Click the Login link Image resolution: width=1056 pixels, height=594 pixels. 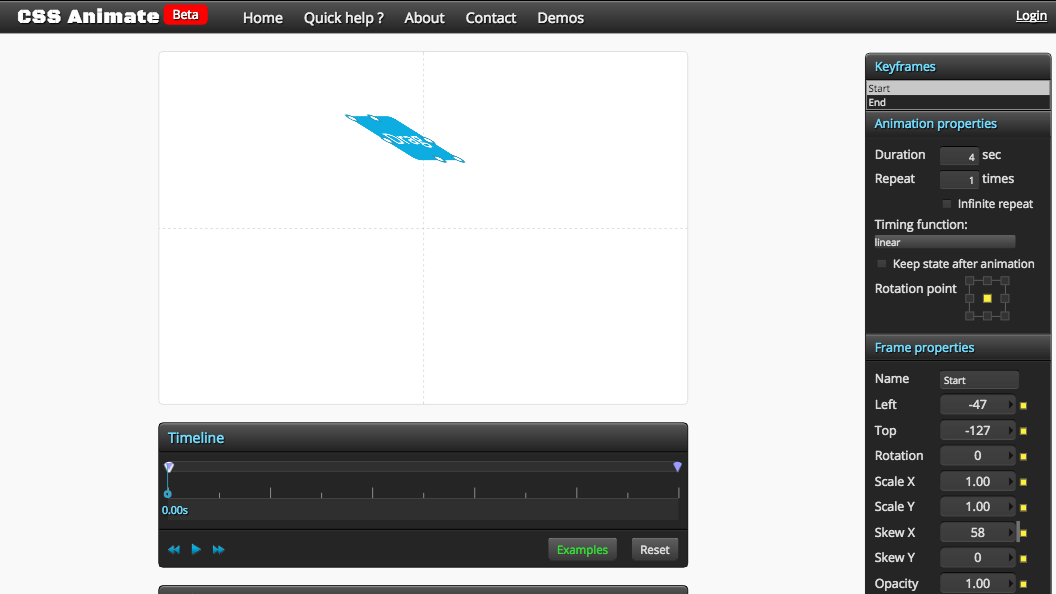click(1031, 15)
